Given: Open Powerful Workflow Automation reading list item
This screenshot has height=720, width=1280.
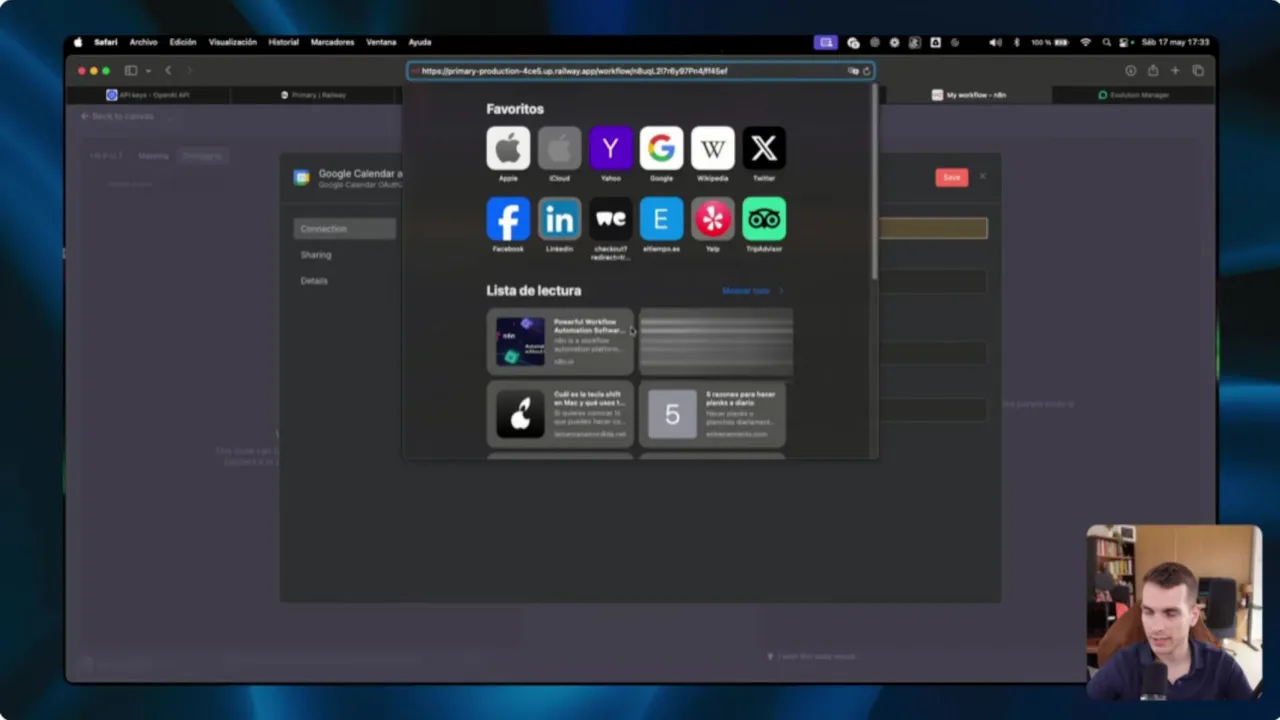Looking at the screenshot, I should coord(560,341).
